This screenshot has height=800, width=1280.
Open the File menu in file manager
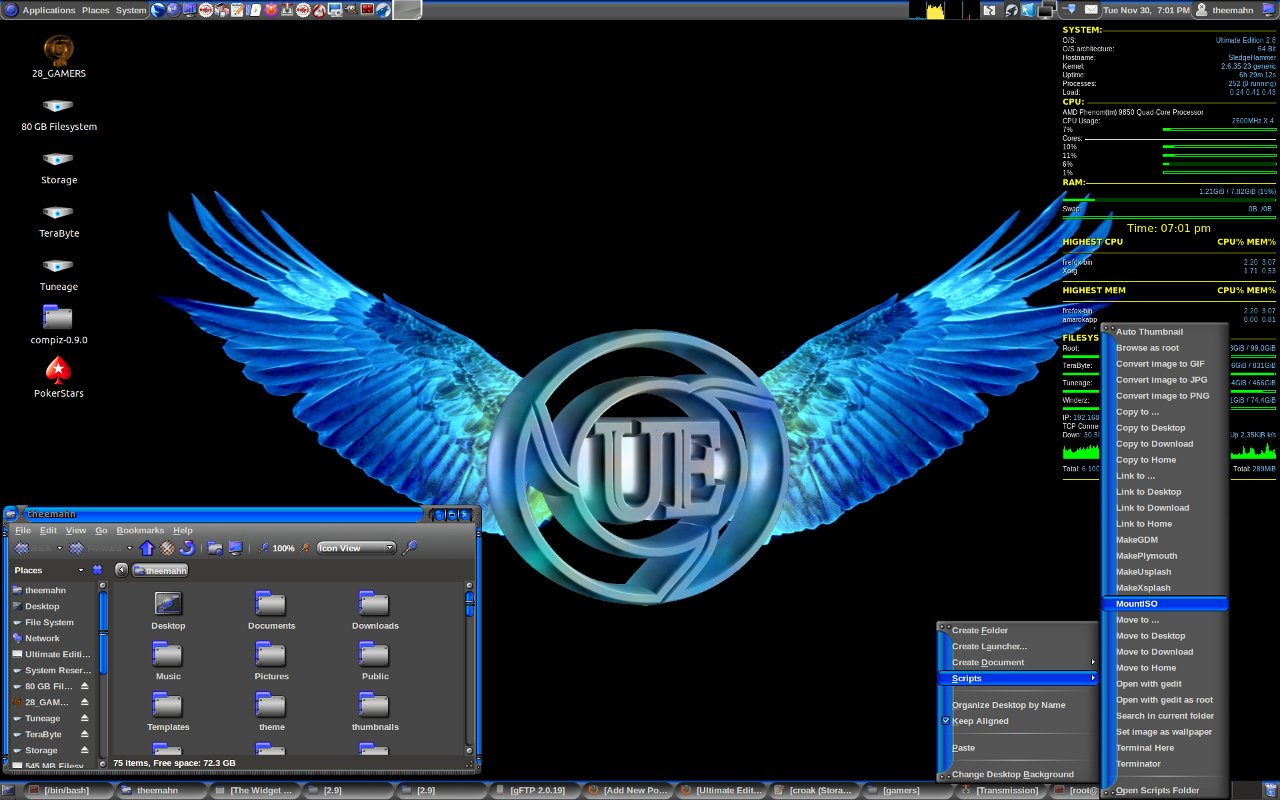22,530
